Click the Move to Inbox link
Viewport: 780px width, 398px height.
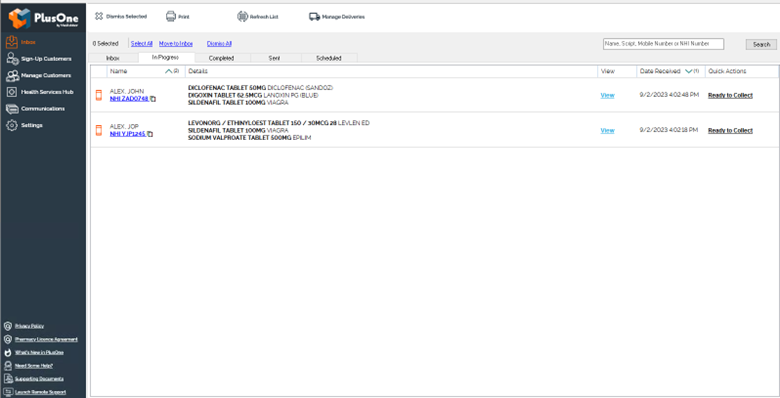[176, 44]
